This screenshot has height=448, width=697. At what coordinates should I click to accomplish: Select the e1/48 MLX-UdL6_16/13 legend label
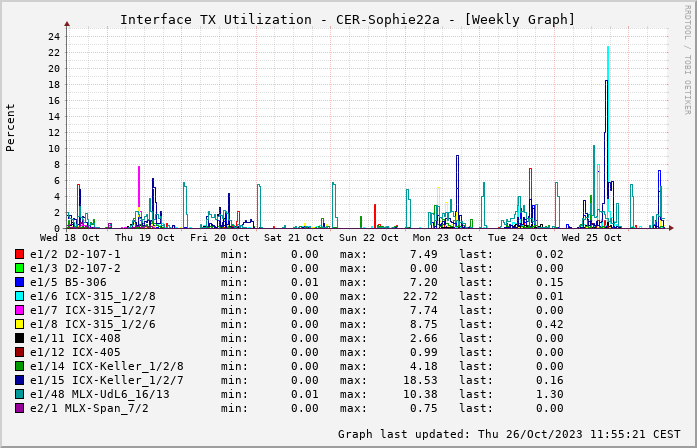pos(100,394)
